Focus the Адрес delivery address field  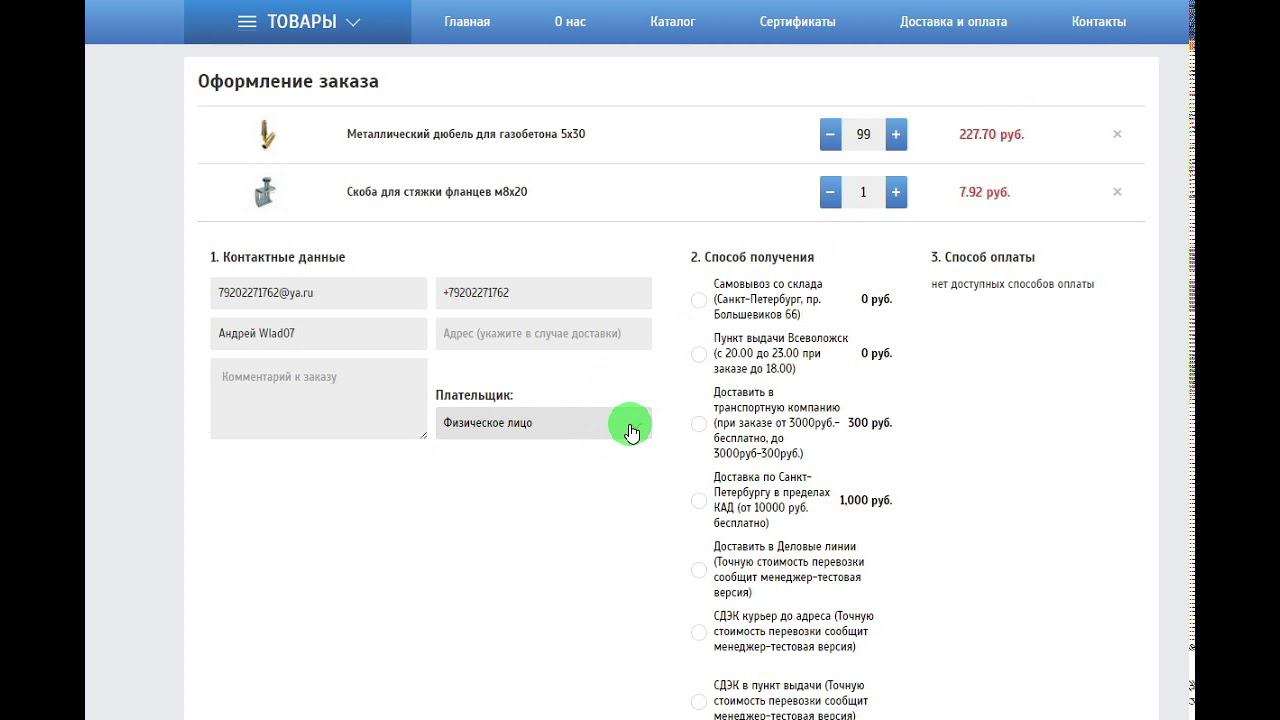click(x=544, y=334)
